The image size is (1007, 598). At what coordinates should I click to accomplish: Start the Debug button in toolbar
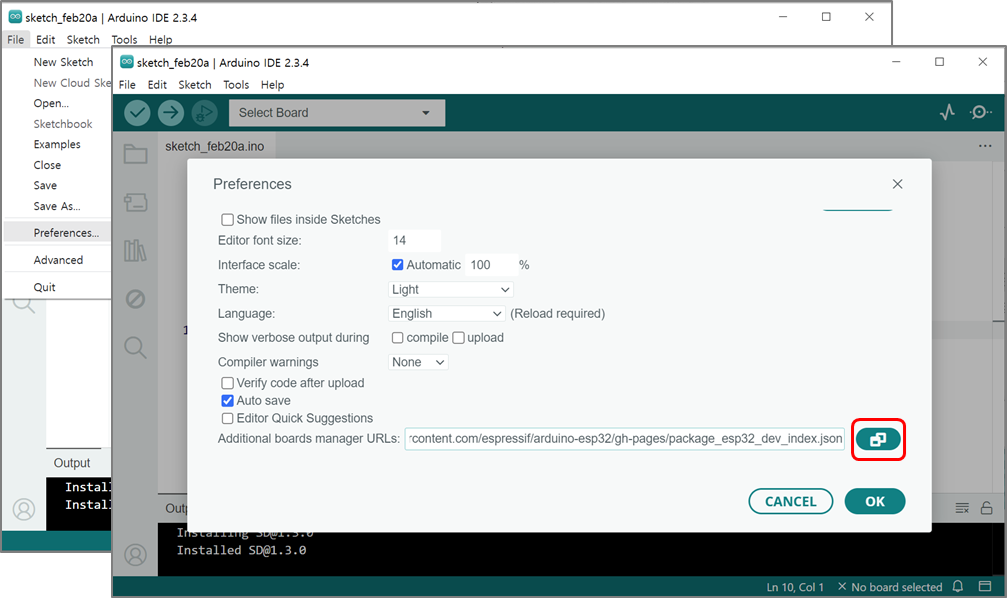[x=204, y=113]
